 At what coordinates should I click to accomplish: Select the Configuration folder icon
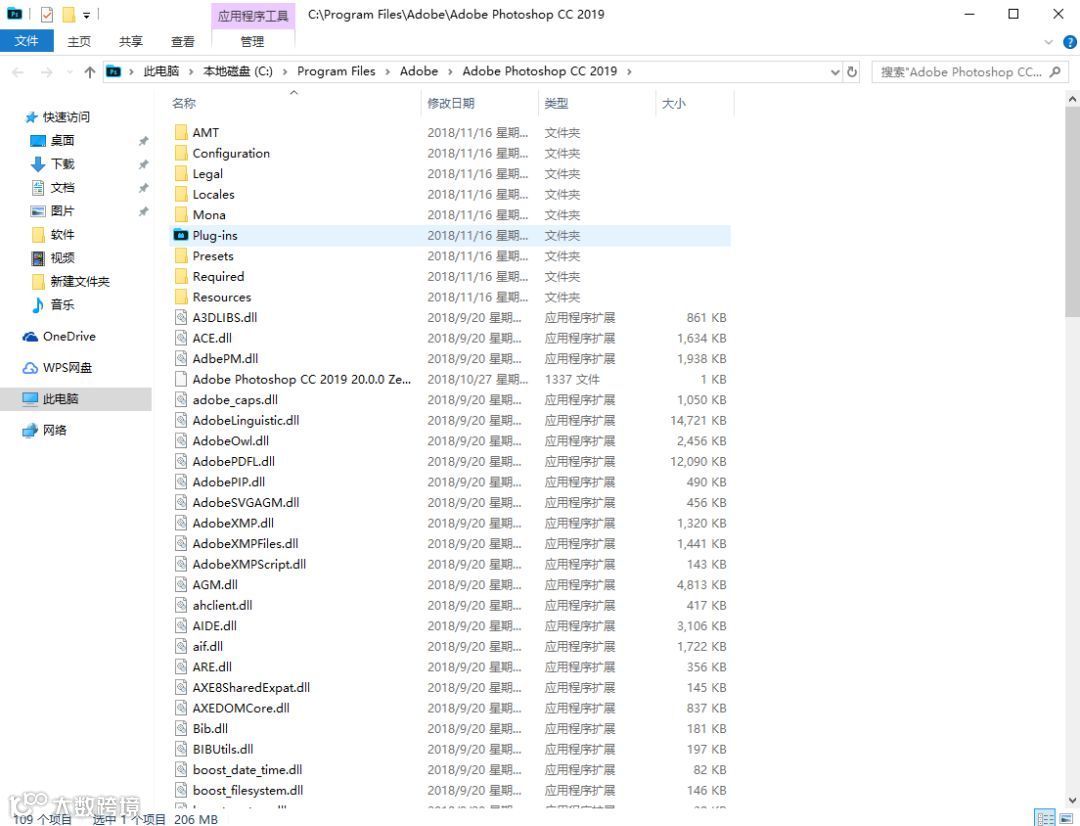click(181, 153)
